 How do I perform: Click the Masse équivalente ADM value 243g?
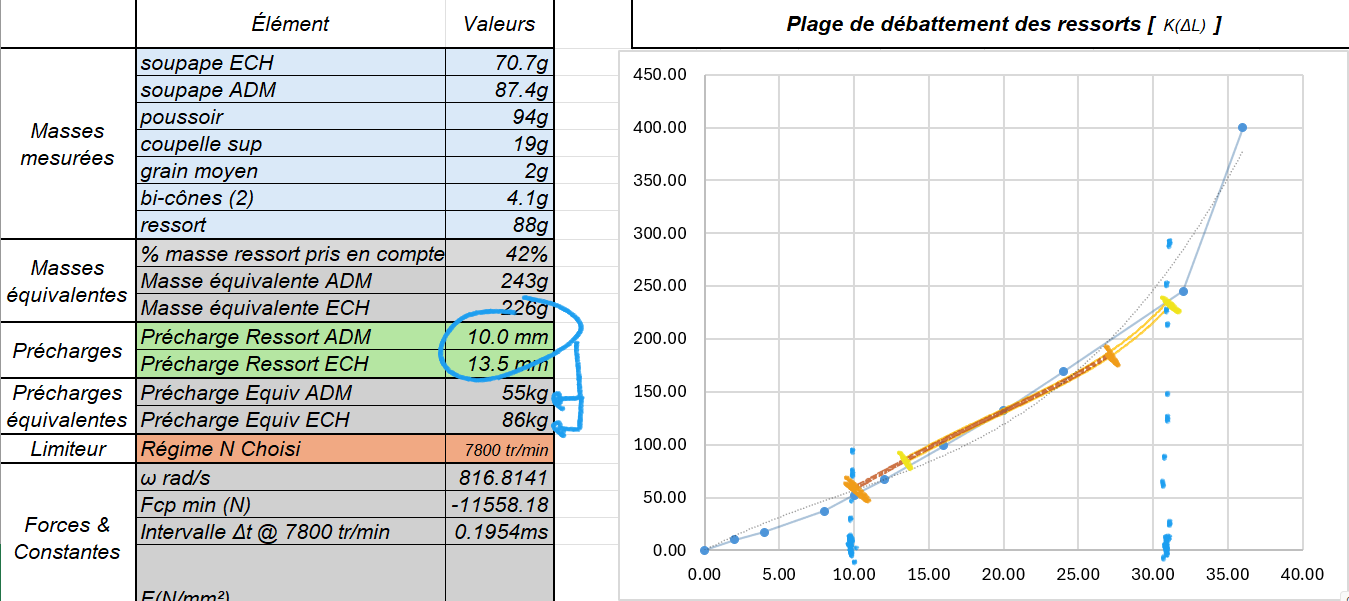[x=500, y=281]
